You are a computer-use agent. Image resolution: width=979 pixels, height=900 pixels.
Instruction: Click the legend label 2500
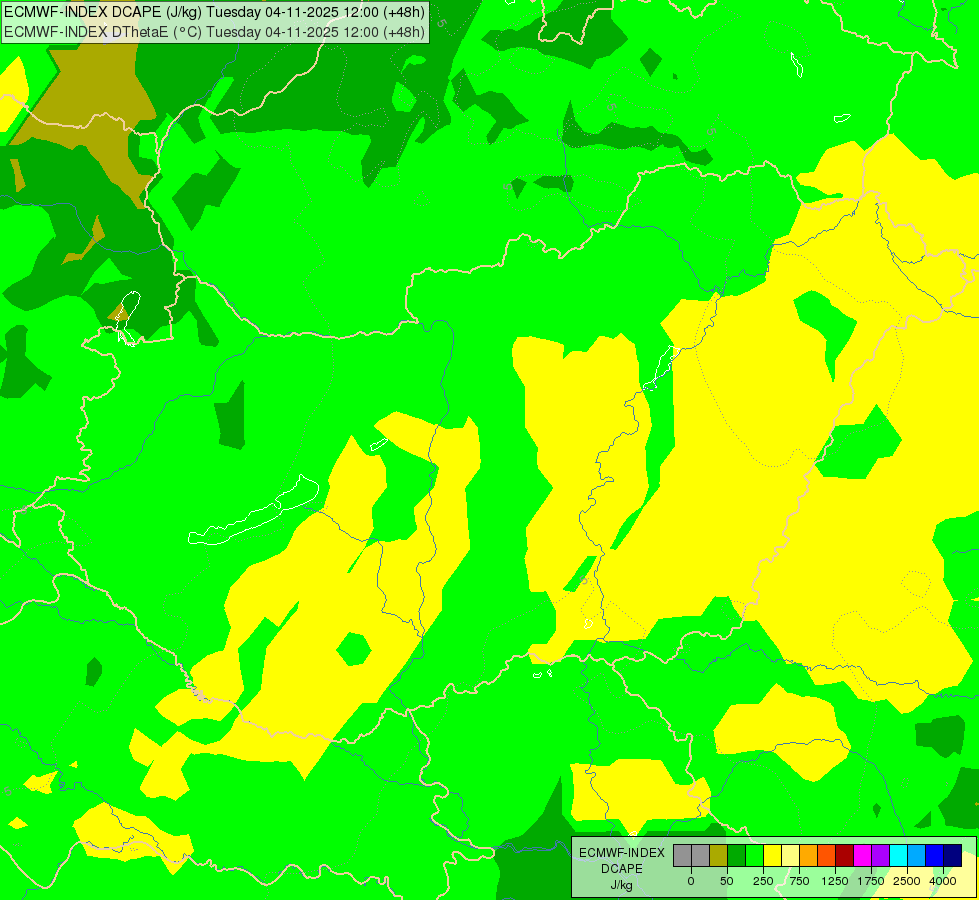[907, 881]
